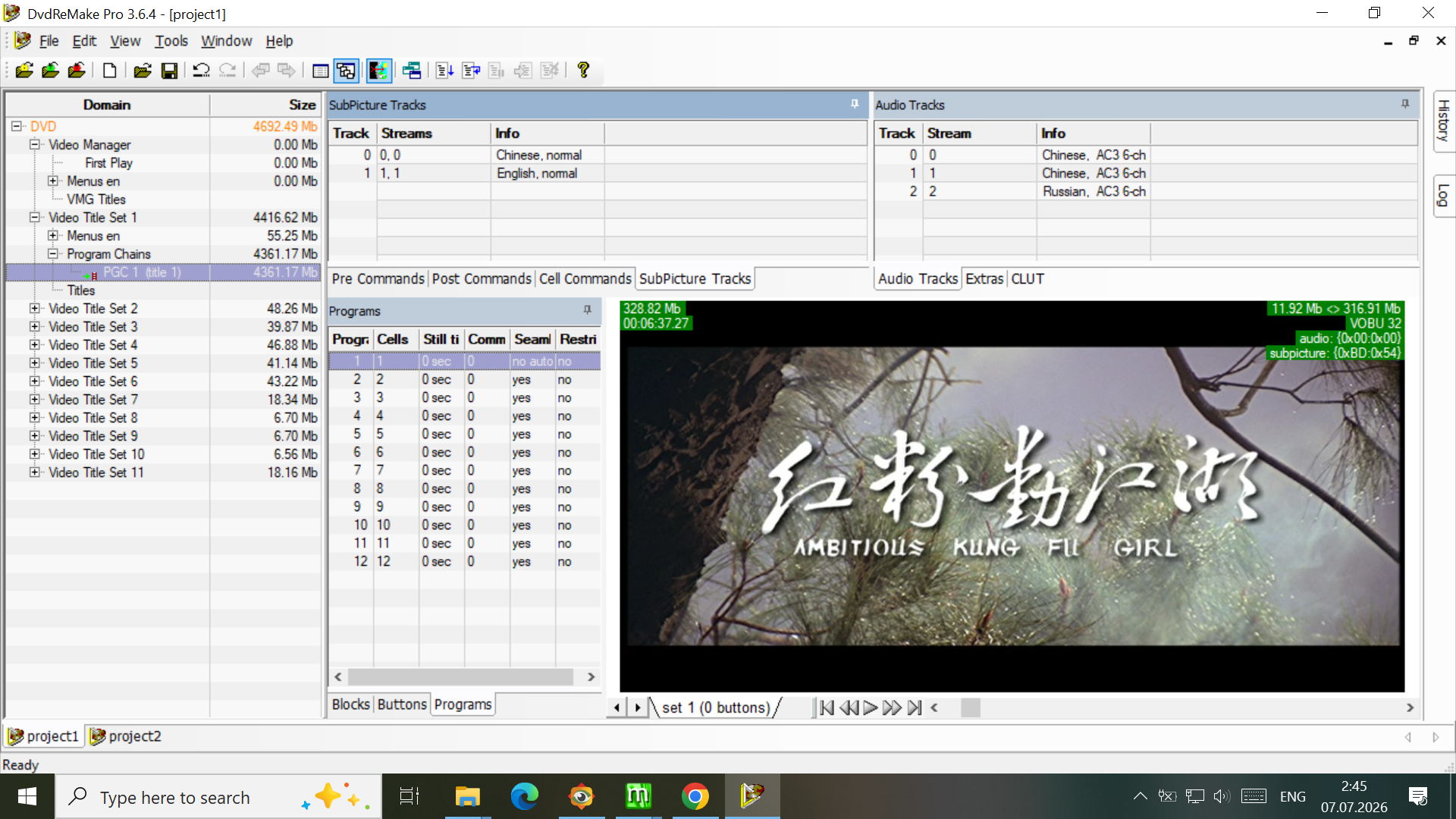Save the project with the floppy disk icon
The height and width of the screenshot is (819, 1456).
coord(169,71)
